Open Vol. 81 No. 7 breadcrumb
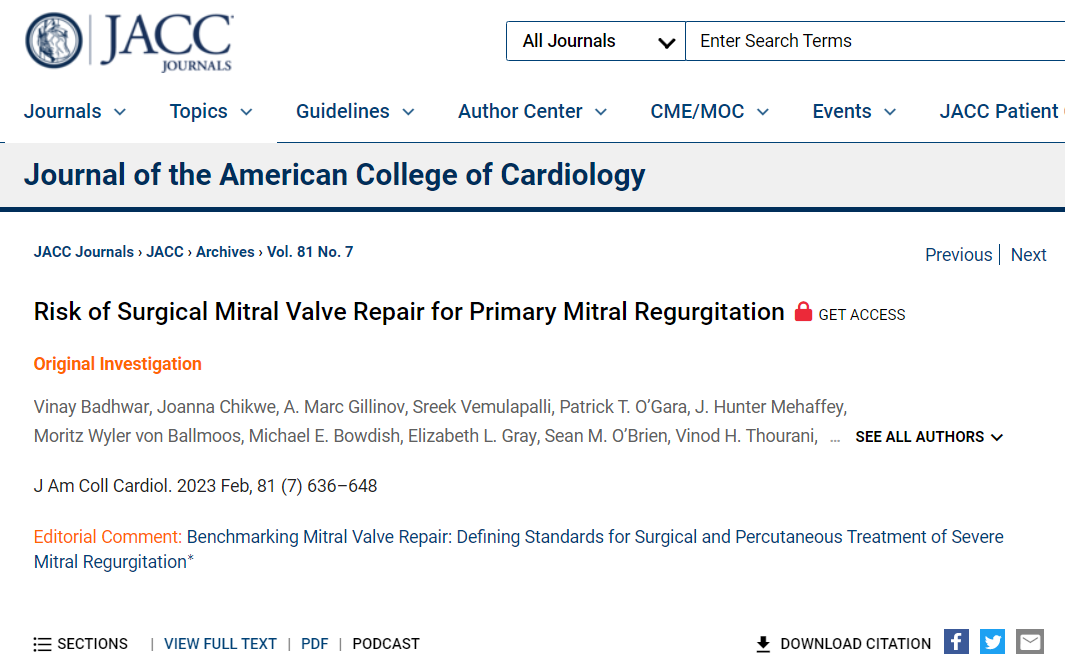Viewport: 1065px width, 667px height. [x=310, y=252]
